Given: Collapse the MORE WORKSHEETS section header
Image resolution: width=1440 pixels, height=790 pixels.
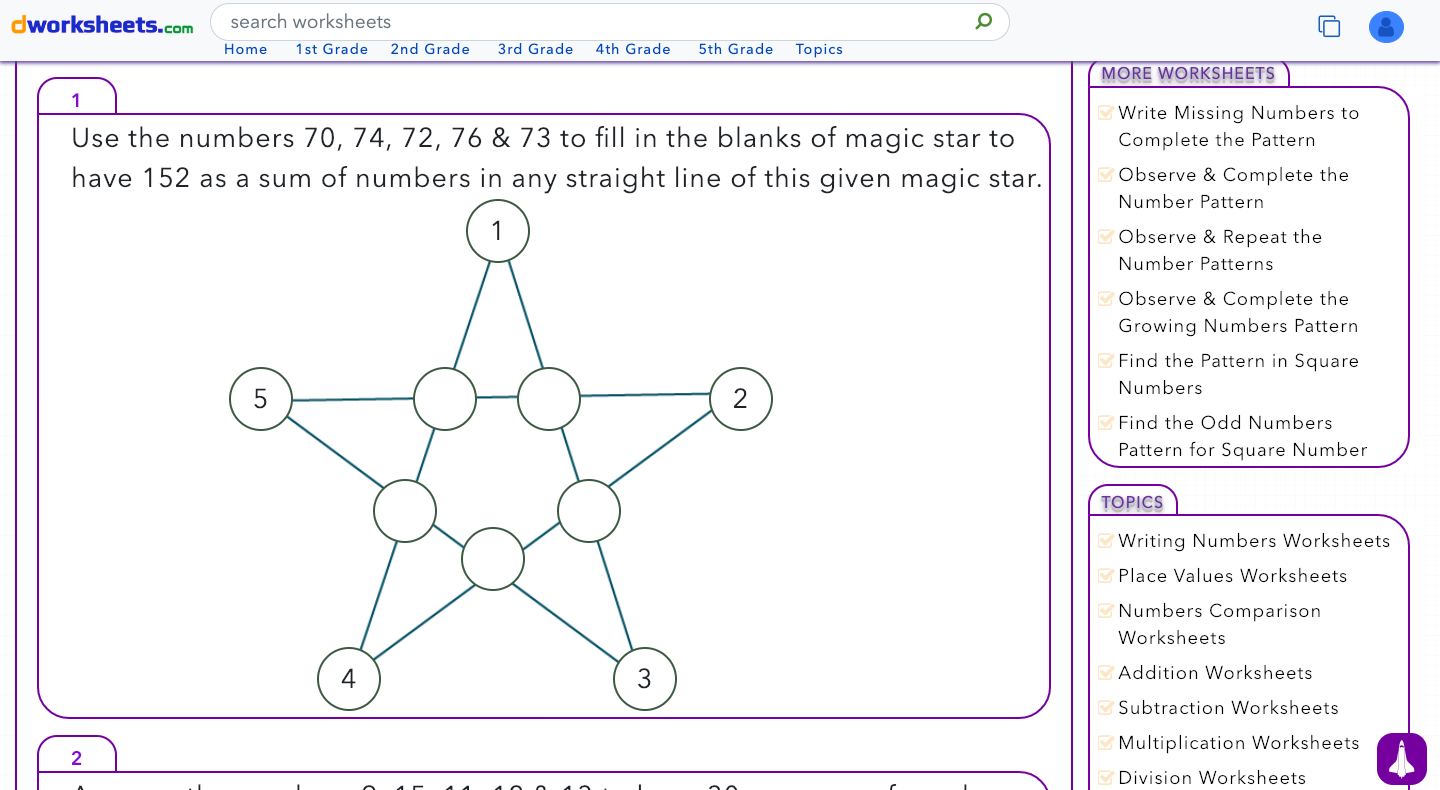Looking at the screenshot, I should click(x=1190, y=73).
